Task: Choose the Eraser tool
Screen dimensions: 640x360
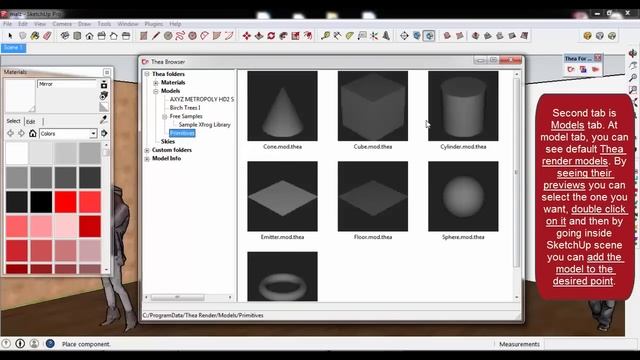Action: click(47, 36)
